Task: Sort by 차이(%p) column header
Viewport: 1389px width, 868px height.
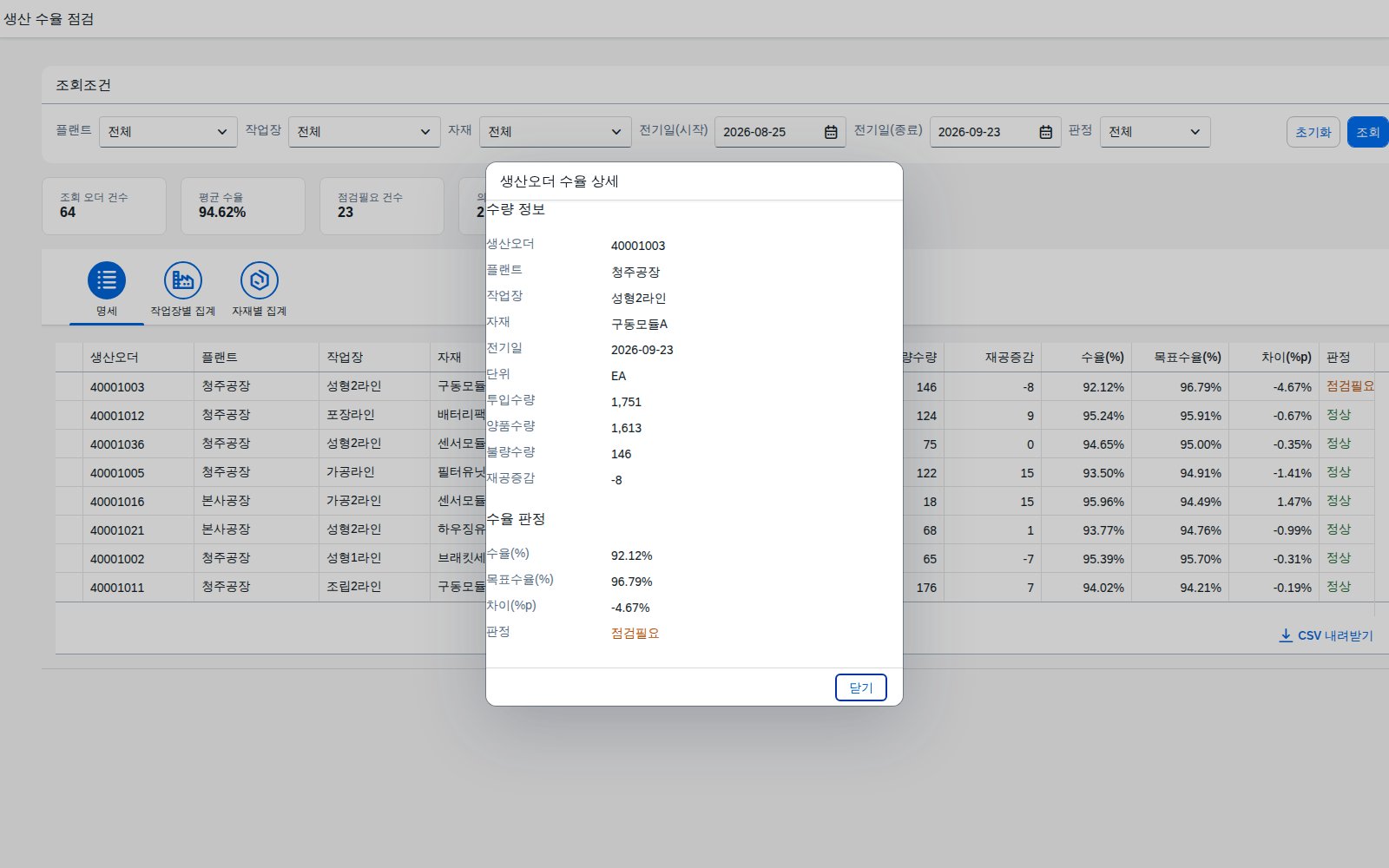Action: [1274, 357]
